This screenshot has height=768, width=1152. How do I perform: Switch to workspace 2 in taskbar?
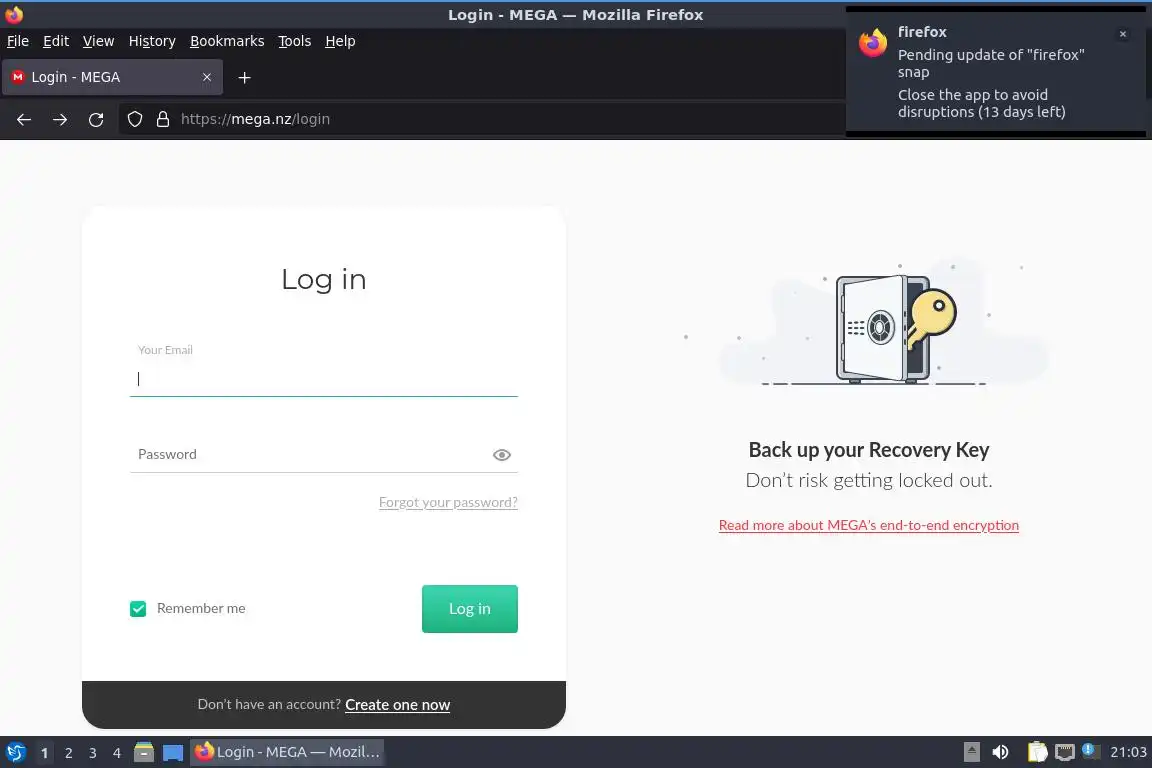[68, 753]
